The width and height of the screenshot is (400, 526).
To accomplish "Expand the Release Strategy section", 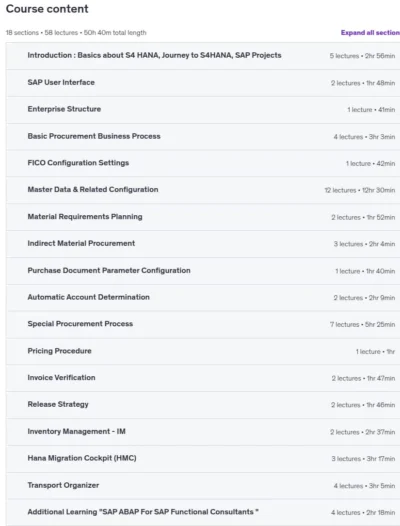I will click(x=203, y=405).
